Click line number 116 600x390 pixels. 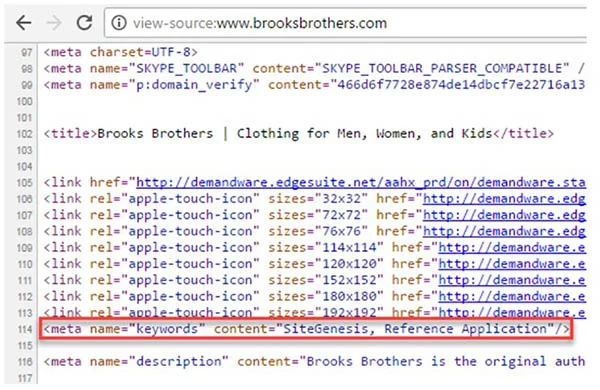pos(24,362)
